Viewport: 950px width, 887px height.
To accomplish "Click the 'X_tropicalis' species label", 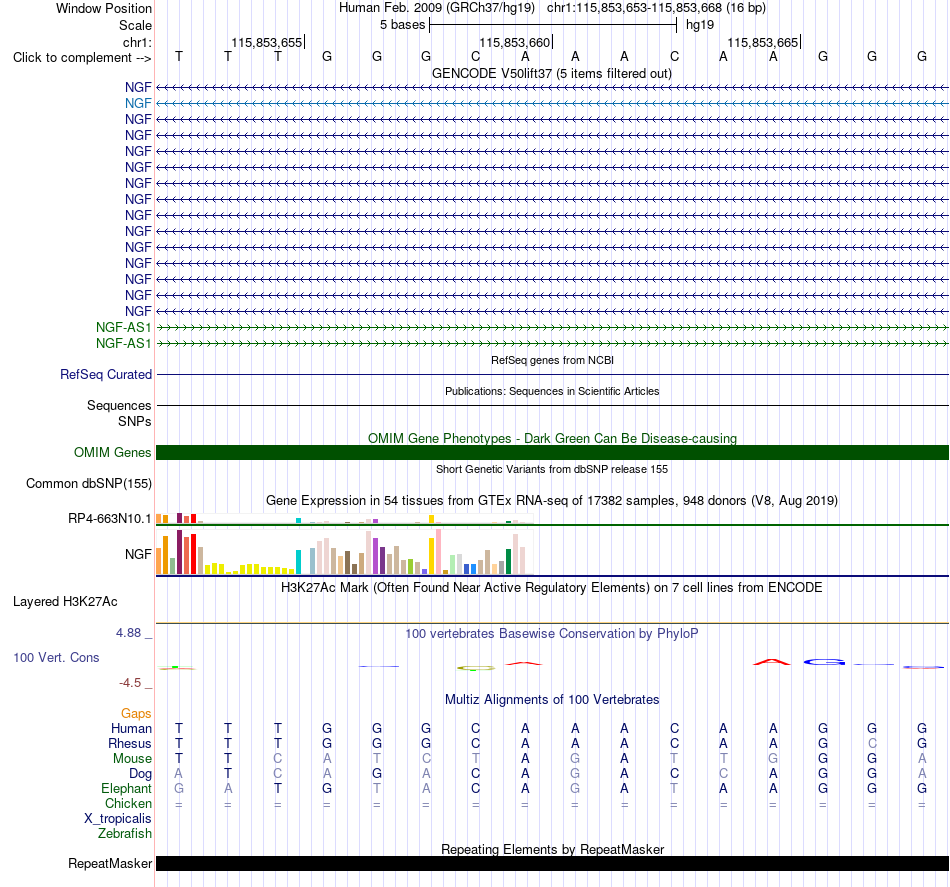I will click(118, 819).
